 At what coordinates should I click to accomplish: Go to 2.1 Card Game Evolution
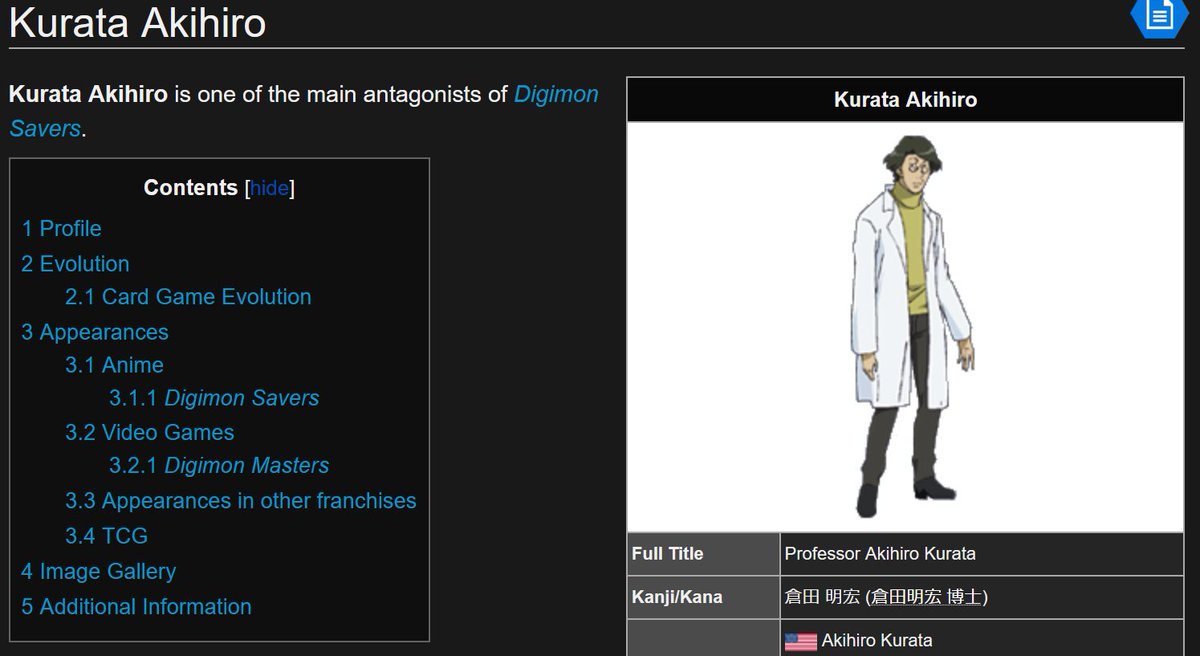tap(188, 297)
